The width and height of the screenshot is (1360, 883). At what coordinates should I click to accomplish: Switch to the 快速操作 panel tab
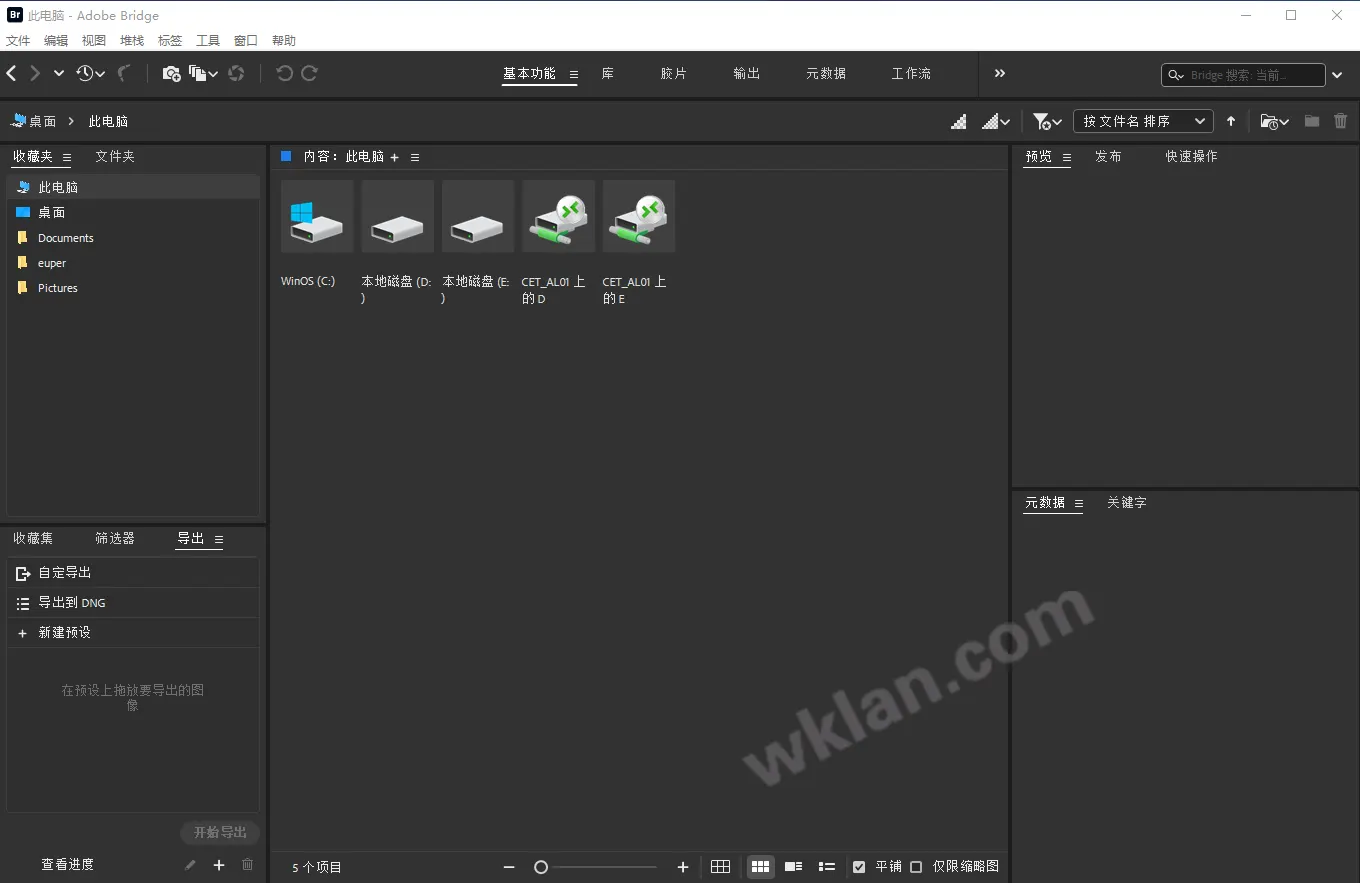pyautogui.click(x=1191, y=156)
